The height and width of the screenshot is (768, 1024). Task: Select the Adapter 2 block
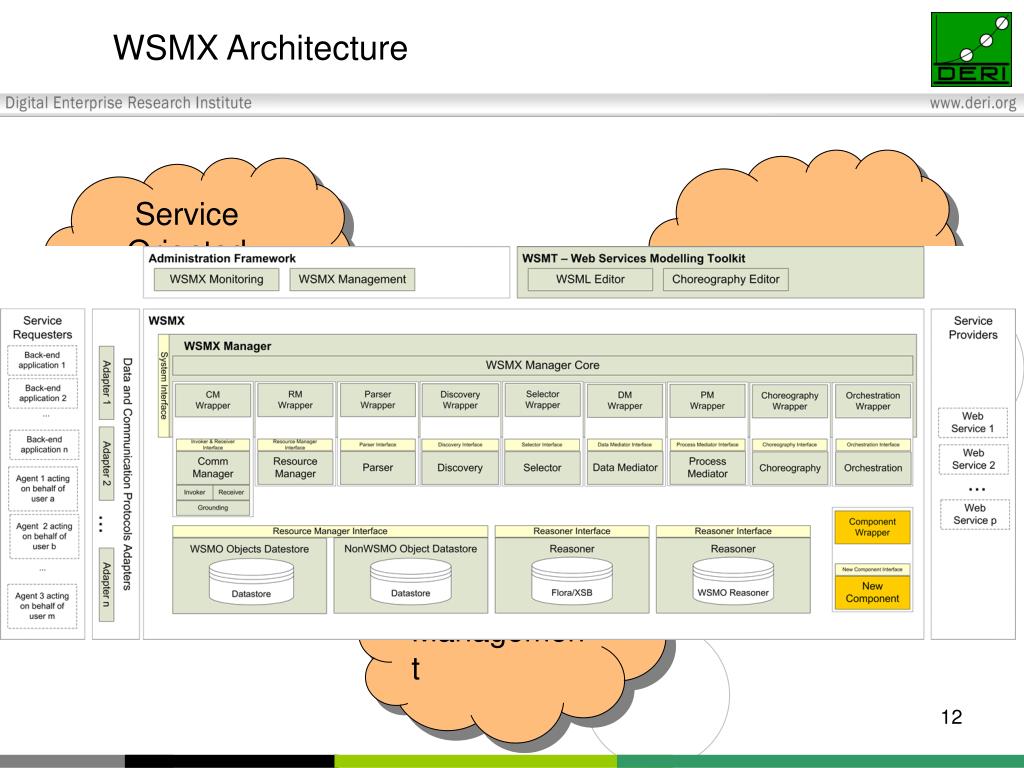click(x=106, y=464)
